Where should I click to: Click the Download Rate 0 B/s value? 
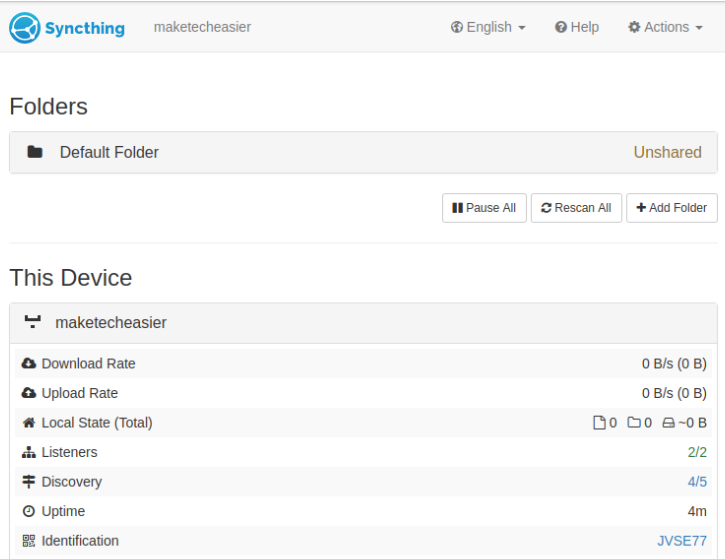674,364
